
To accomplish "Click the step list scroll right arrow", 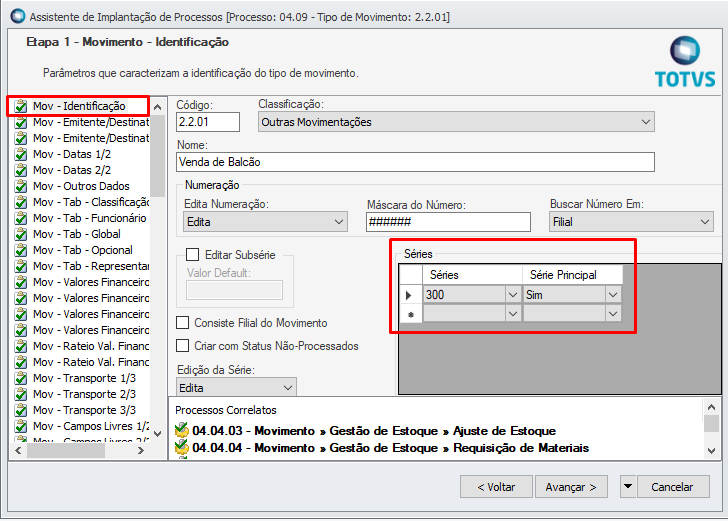I will click(x=141, y=450).
